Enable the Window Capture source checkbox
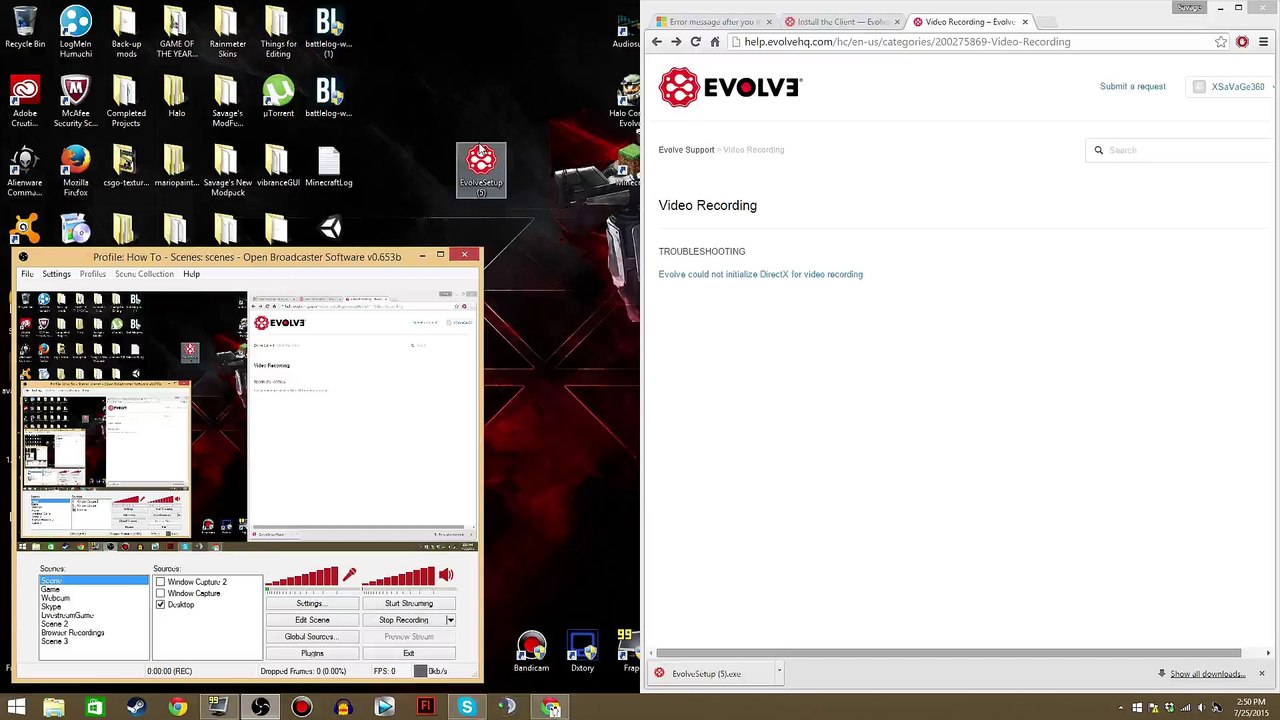This screenshot has width=1280, height=720. (160, 593)
